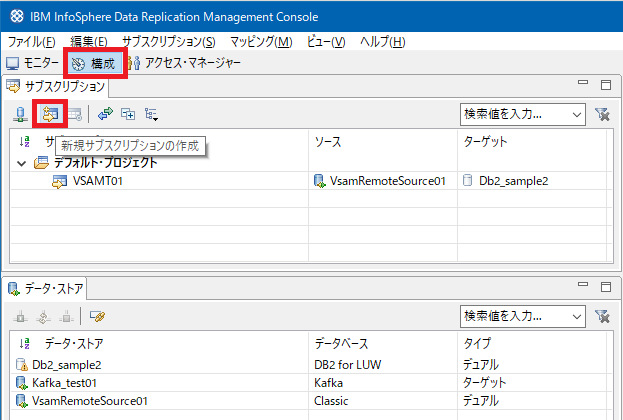The image size is (623, 420).
Task: Click the Classic database cell
Action: (331, 401)
